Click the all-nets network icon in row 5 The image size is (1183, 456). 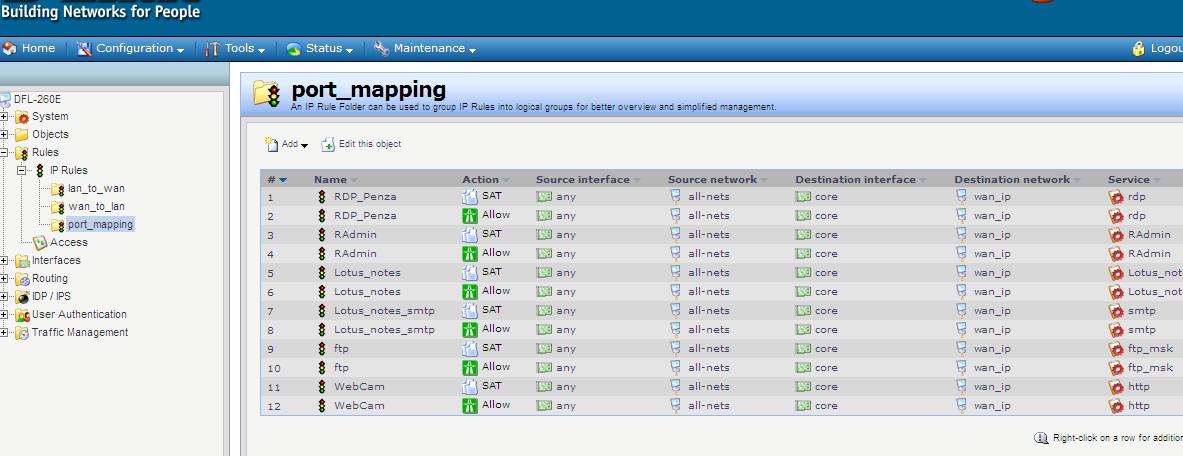pyautogui.click(x=676, y=273)
